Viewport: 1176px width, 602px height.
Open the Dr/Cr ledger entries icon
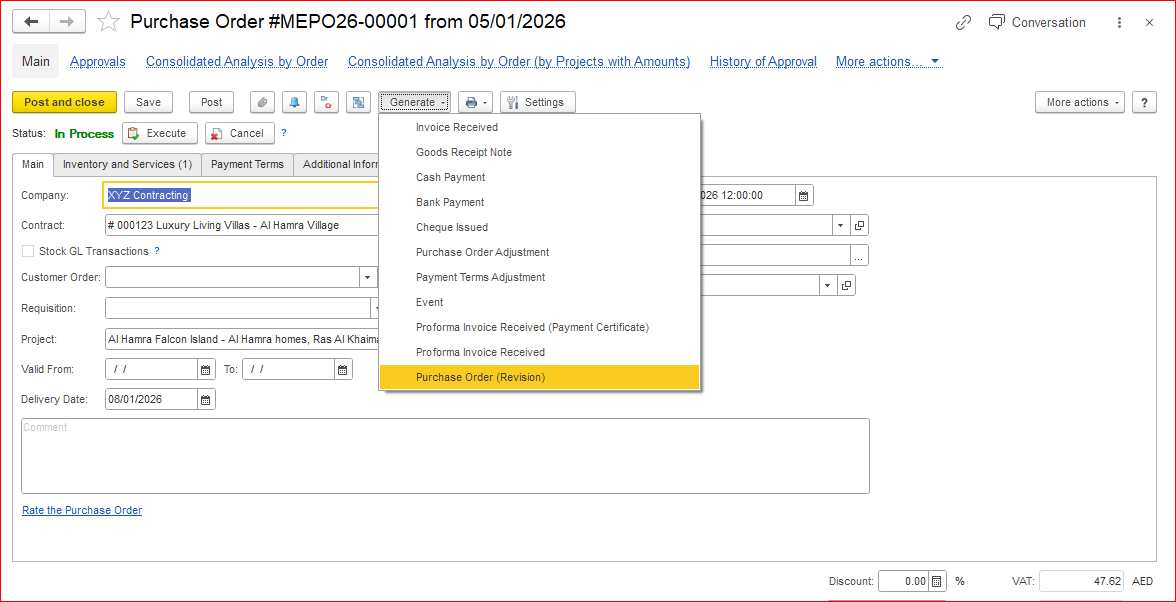(x=326, y=102)
